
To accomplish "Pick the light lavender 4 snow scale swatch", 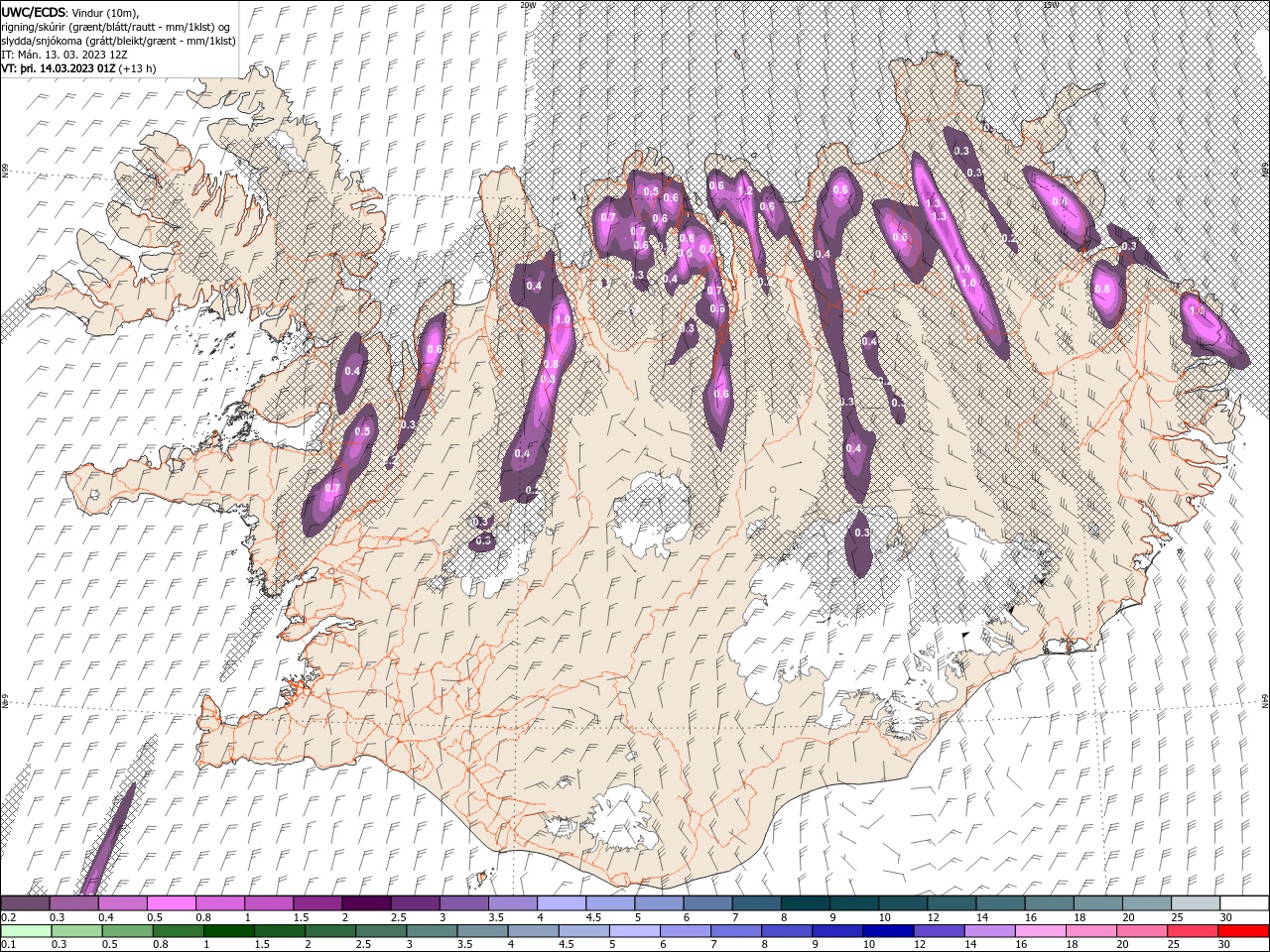I will (562, 903).
